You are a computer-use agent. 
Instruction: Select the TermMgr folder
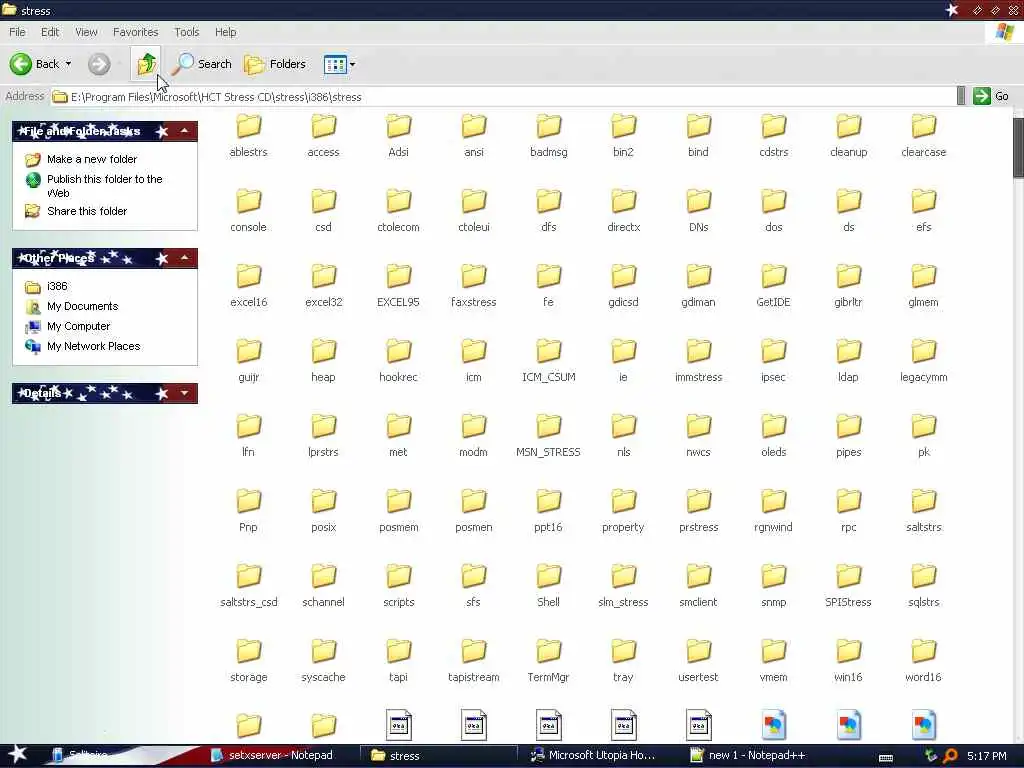pyautogui.click(x=549, y=662)
